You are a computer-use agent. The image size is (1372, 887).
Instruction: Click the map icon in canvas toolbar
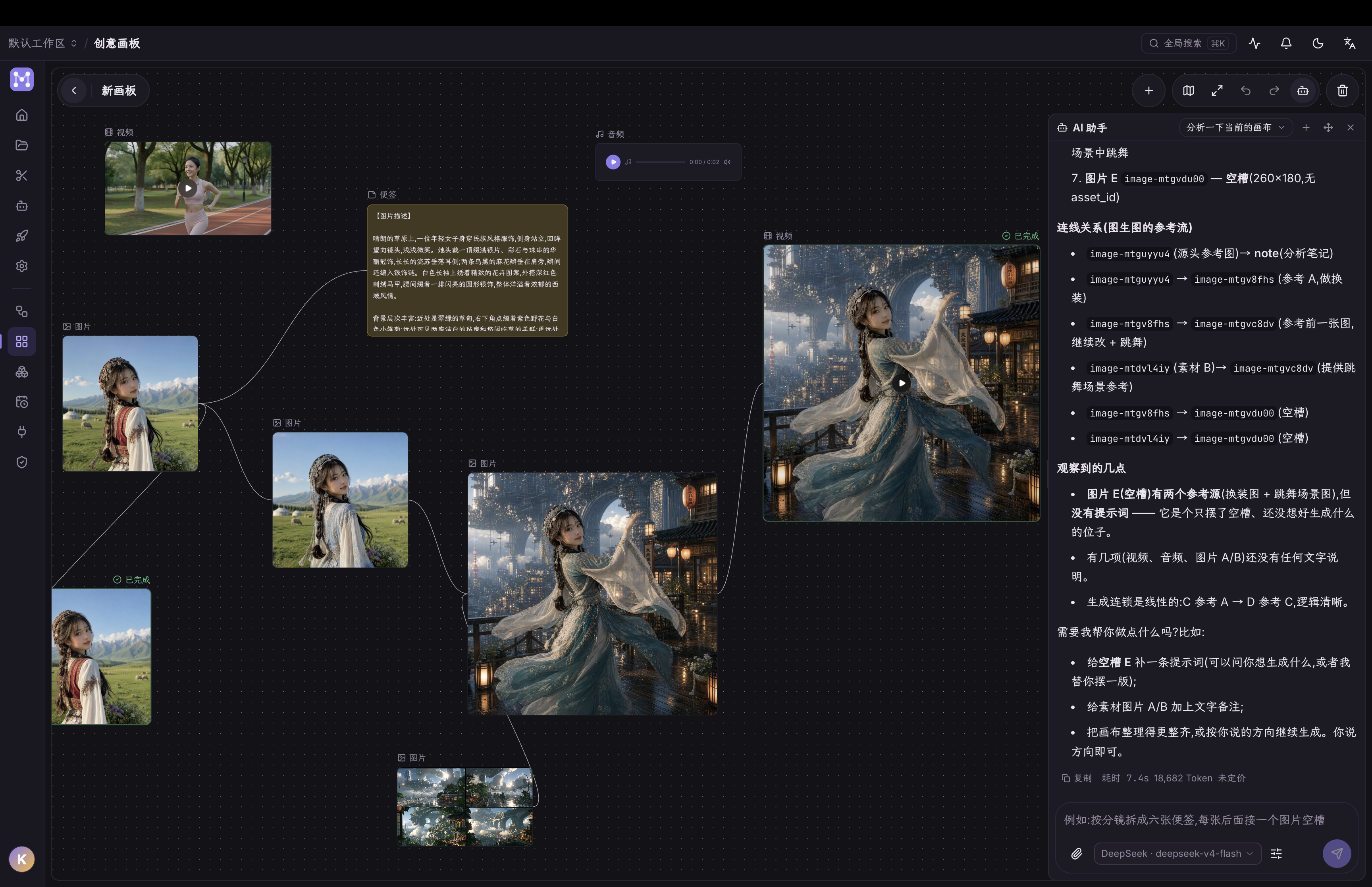click(1188, 91)
